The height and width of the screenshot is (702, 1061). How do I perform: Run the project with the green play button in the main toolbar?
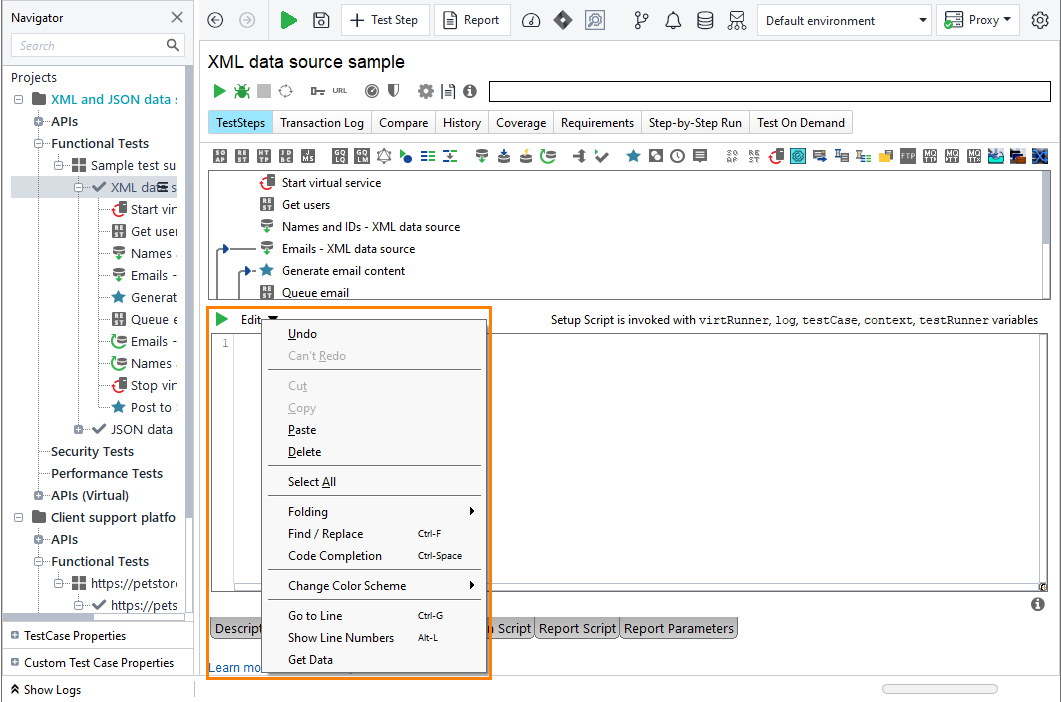(288, 20)
